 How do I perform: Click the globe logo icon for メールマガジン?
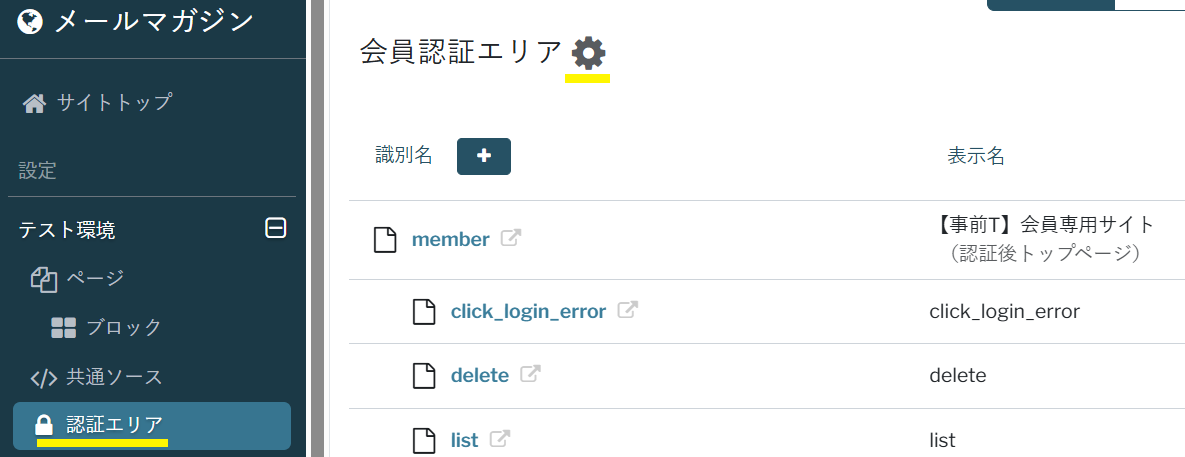[x=31, y=22]
